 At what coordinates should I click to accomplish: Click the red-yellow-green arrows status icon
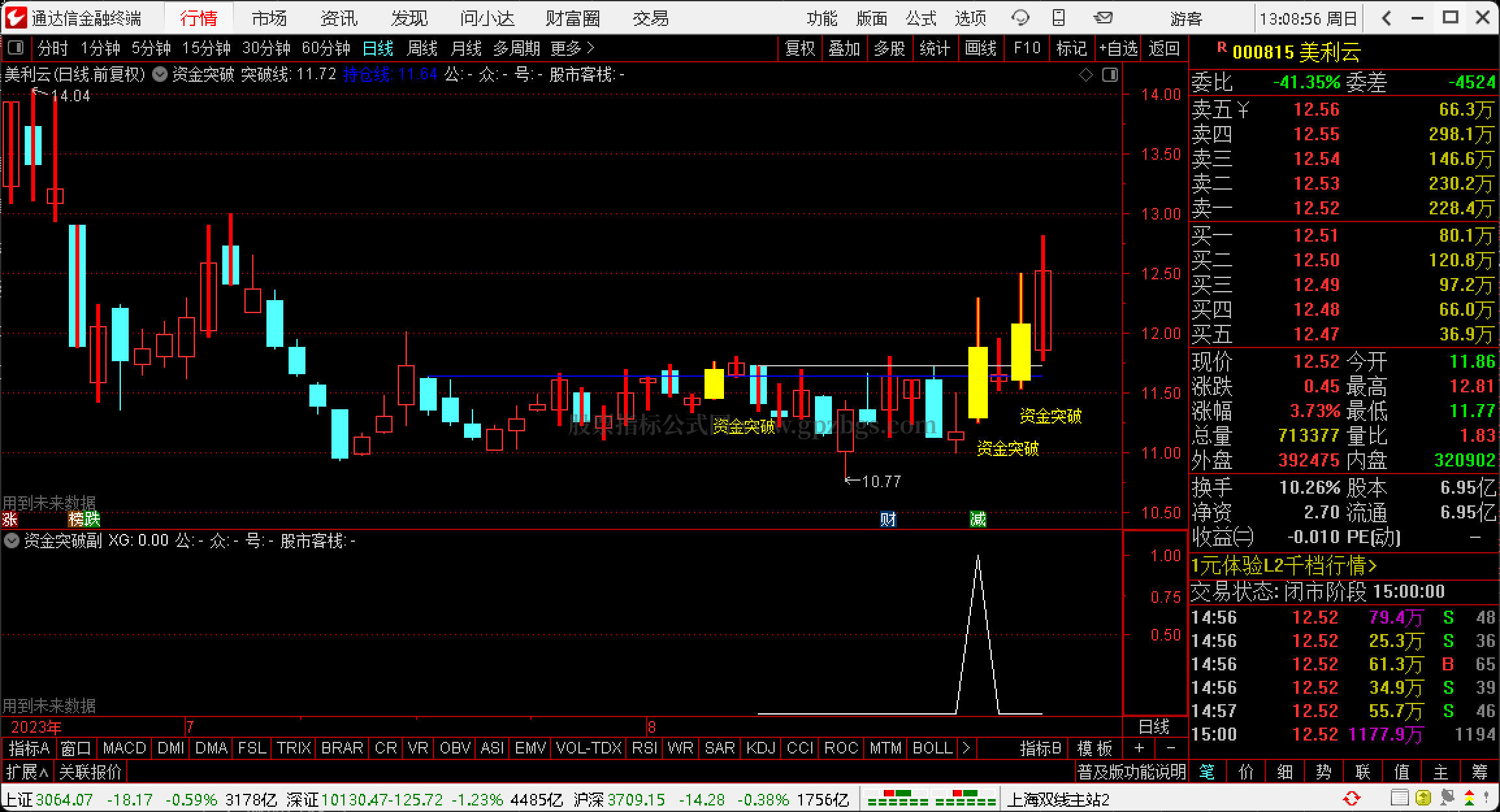[1469, 798]
